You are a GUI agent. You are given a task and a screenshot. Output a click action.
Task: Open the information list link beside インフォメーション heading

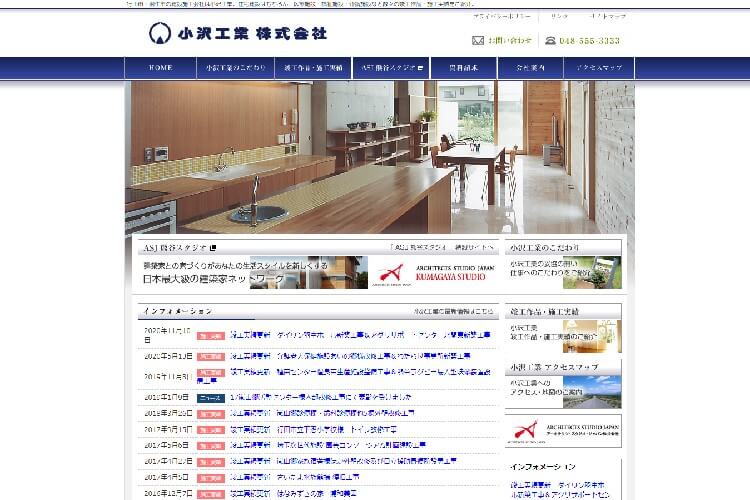coord(453,311)
